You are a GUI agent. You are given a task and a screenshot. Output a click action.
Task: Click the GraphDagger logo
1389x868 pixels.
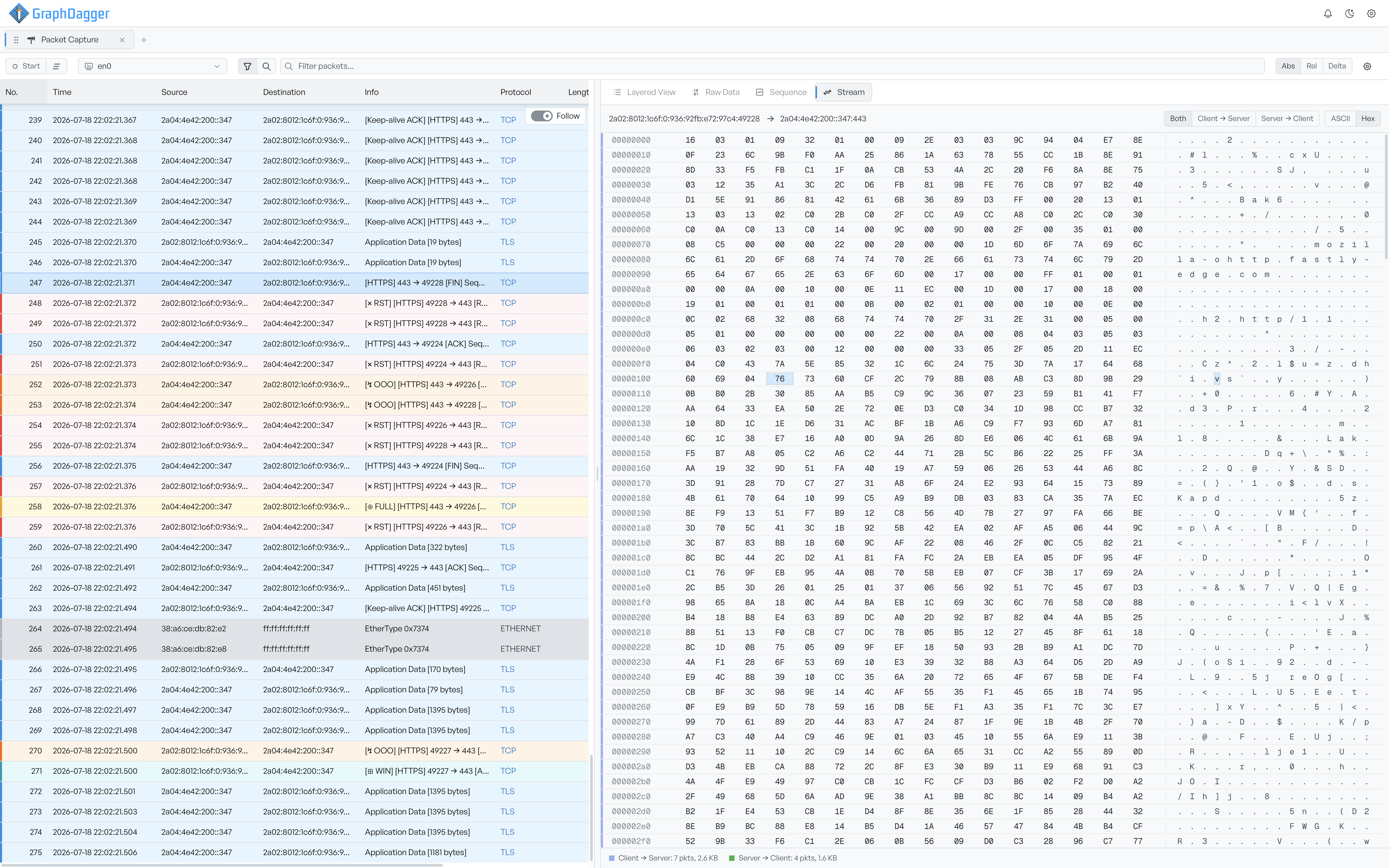click(59, 14)
